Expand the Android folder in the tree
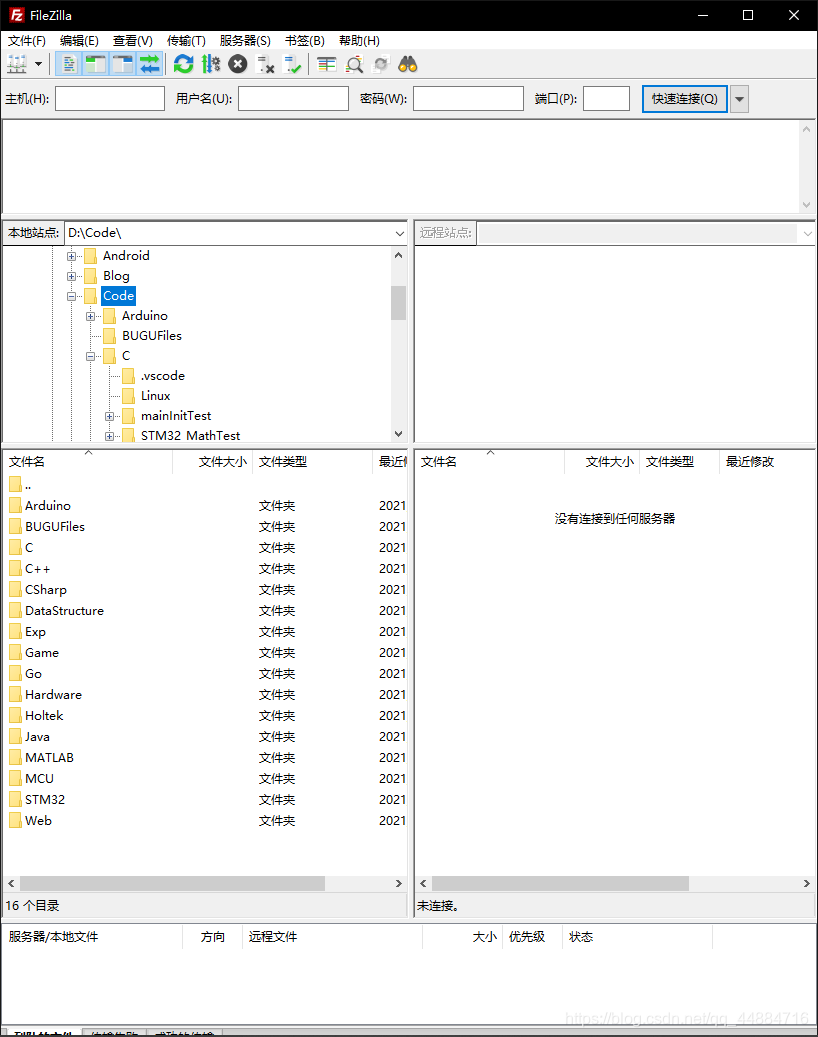 [x=71, y=256]
